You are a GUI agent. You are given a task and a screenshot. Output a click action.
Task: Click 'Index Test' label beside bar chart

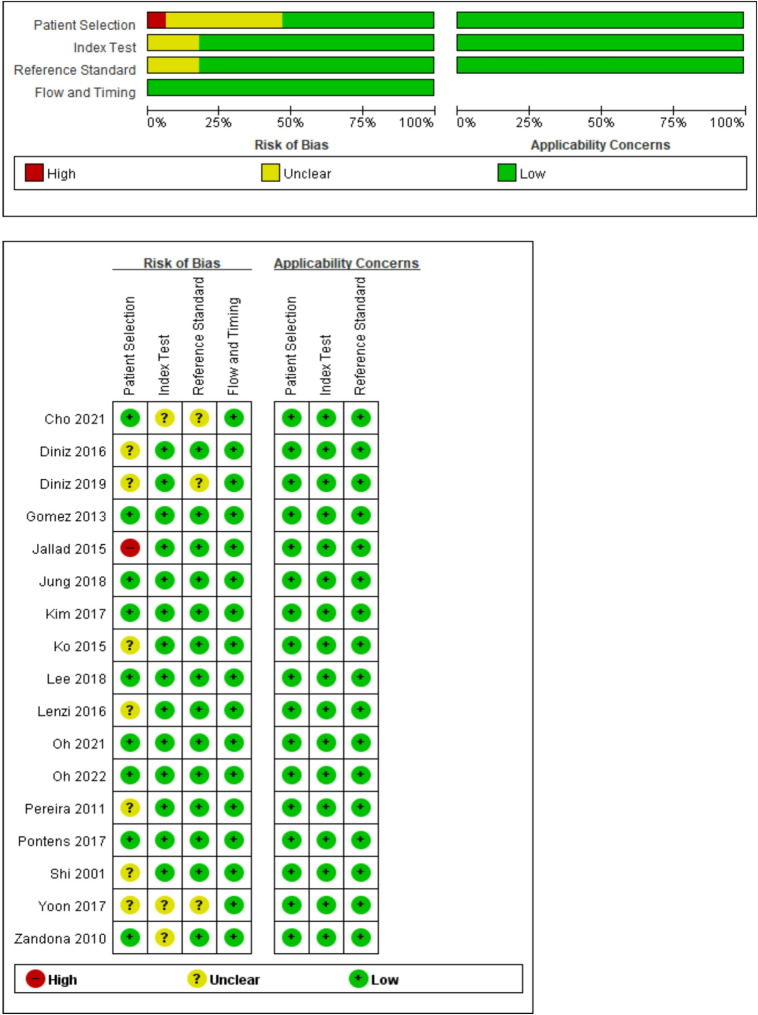(x=105, y=47)
